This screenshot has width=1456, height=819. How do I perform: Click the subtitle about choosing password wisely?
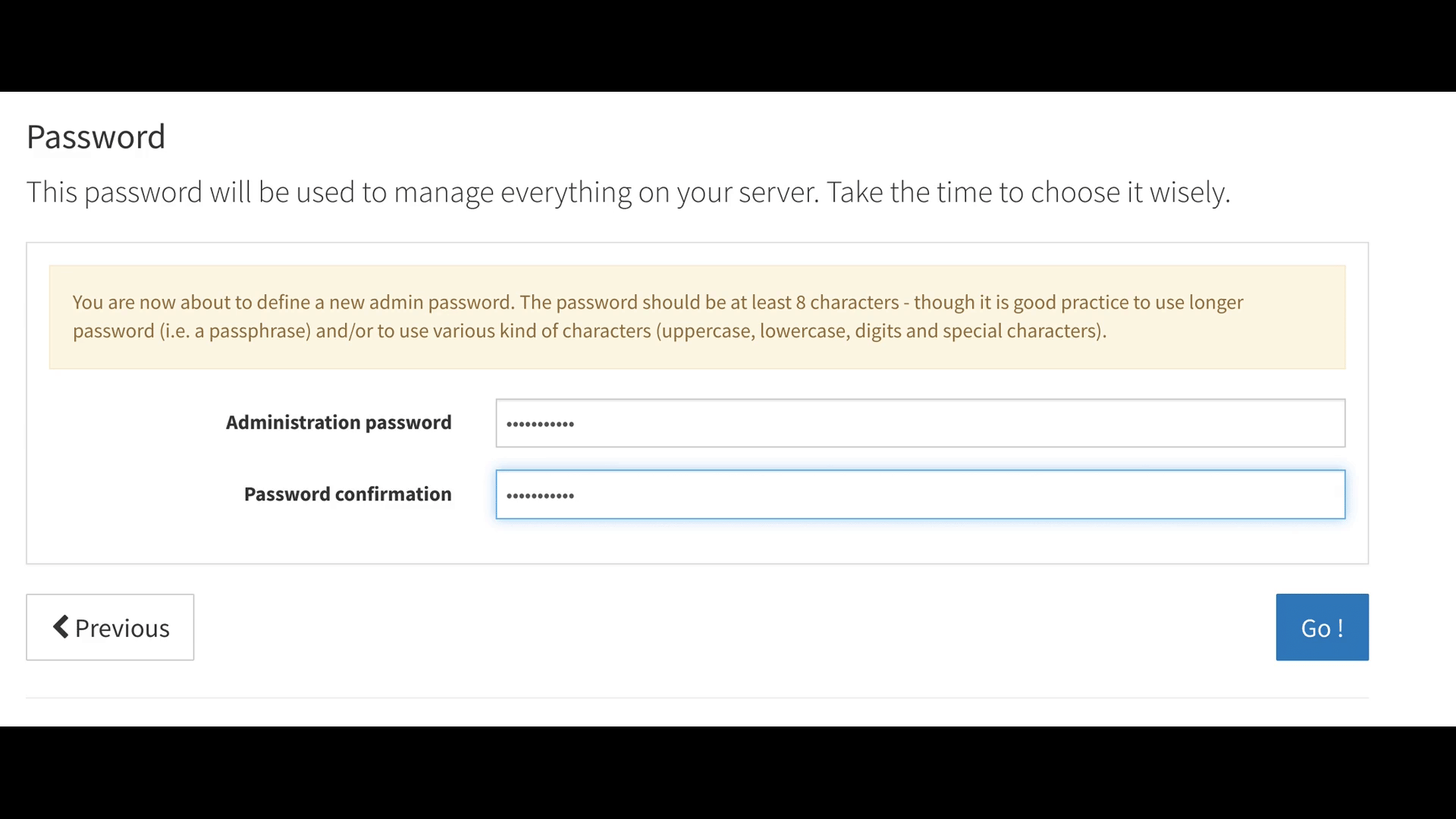[x=628, y=193]
